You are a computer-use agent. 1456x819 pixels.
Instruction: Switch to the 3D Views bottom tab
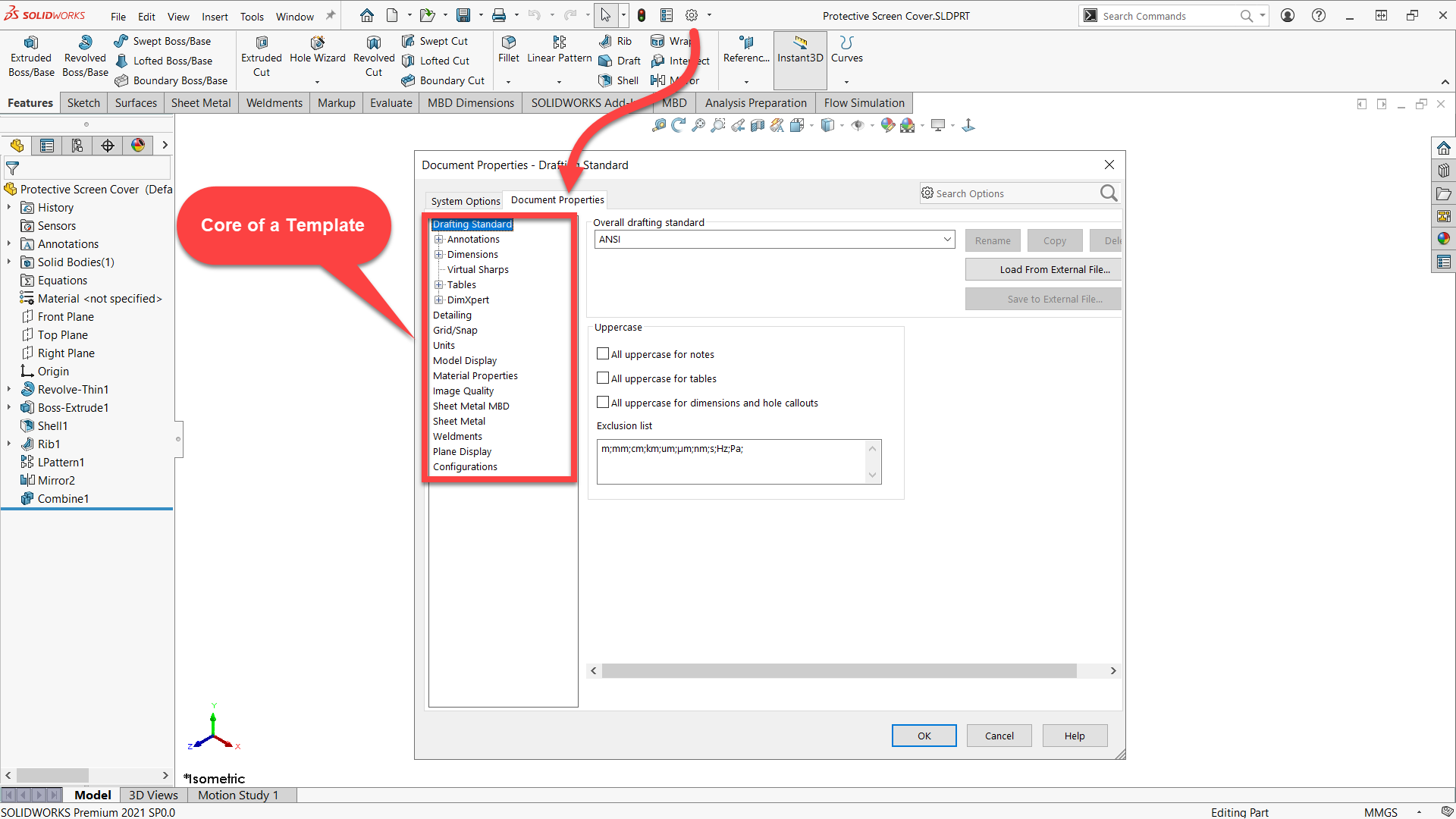click(x=153, y=795)
